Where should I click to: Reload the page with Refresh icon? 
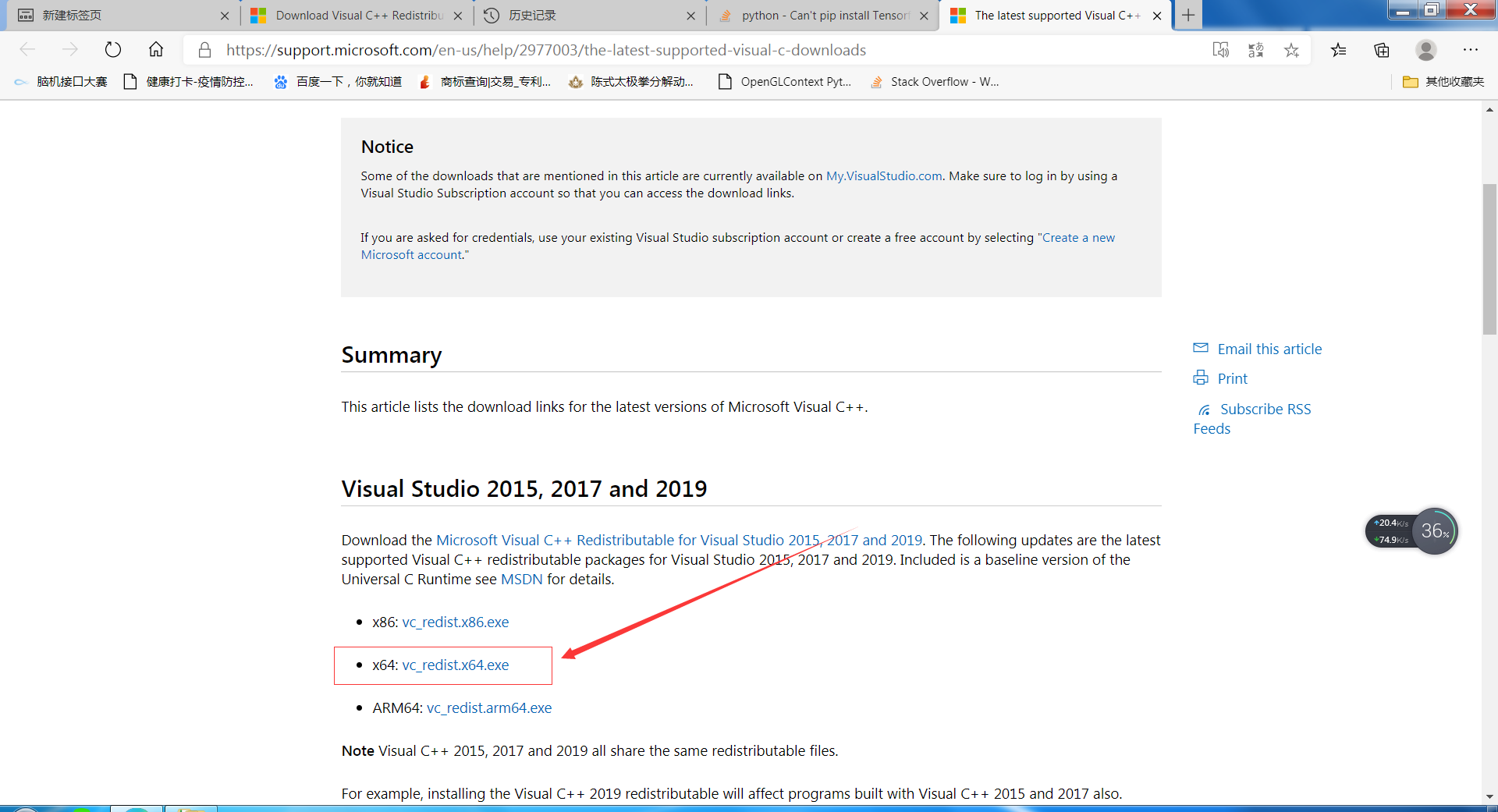click(113, 50)
